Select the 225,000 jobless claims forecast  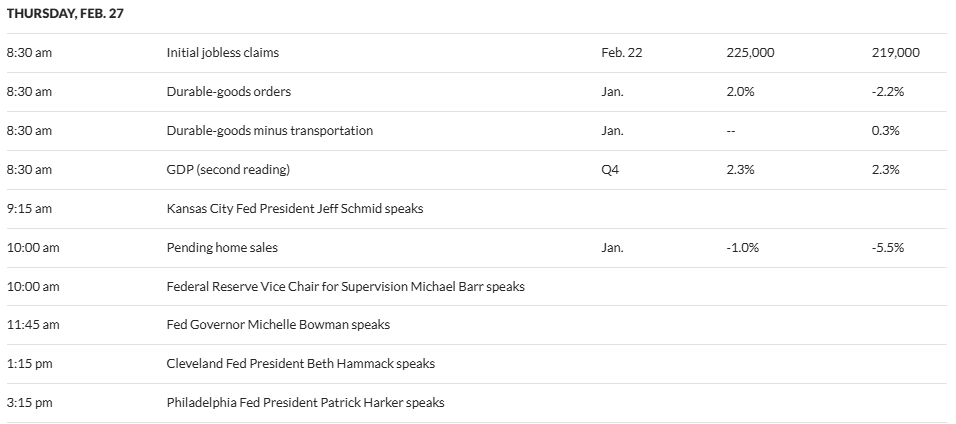(751, 52)
